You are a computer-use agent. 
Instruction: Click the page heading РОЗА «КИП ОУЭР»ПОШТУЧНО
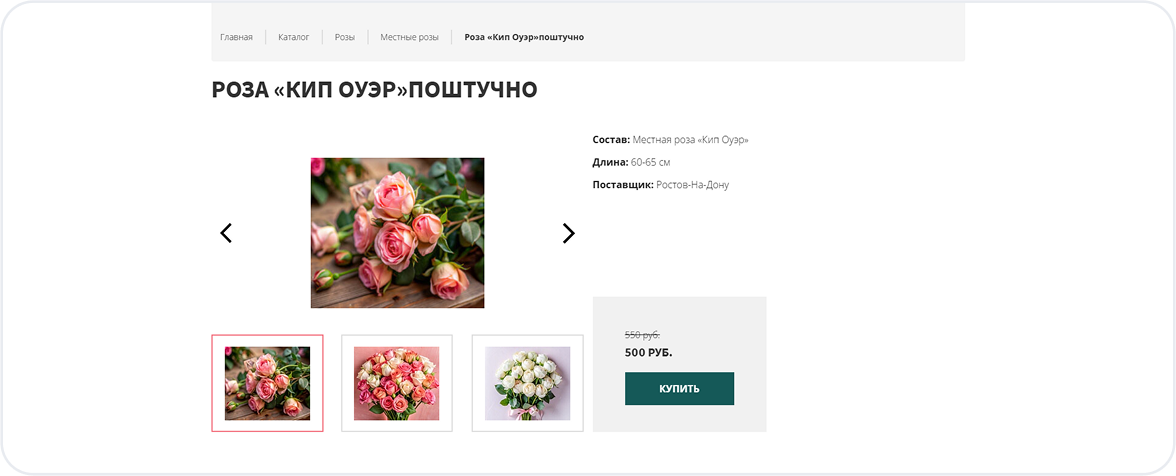[x=374, y=90]
